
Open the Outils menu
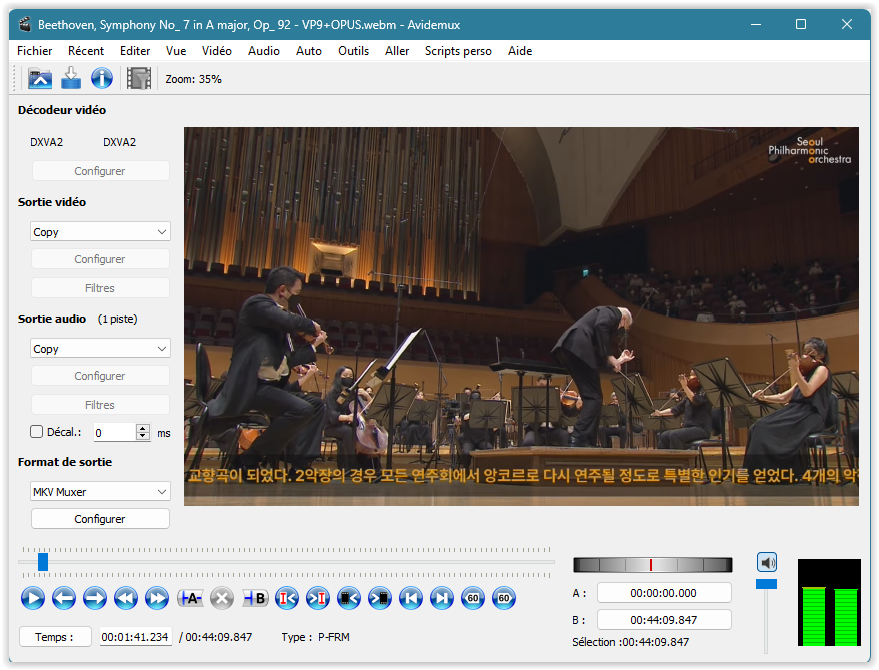tap(353, 51)
